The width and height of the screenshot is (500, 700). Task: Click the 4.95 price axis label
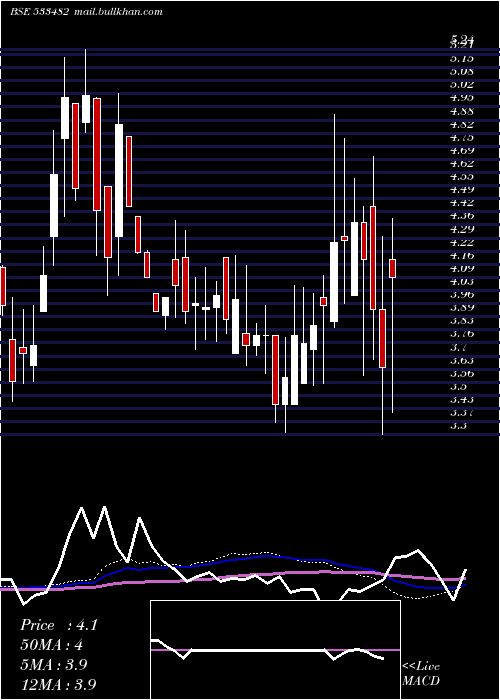462,98
